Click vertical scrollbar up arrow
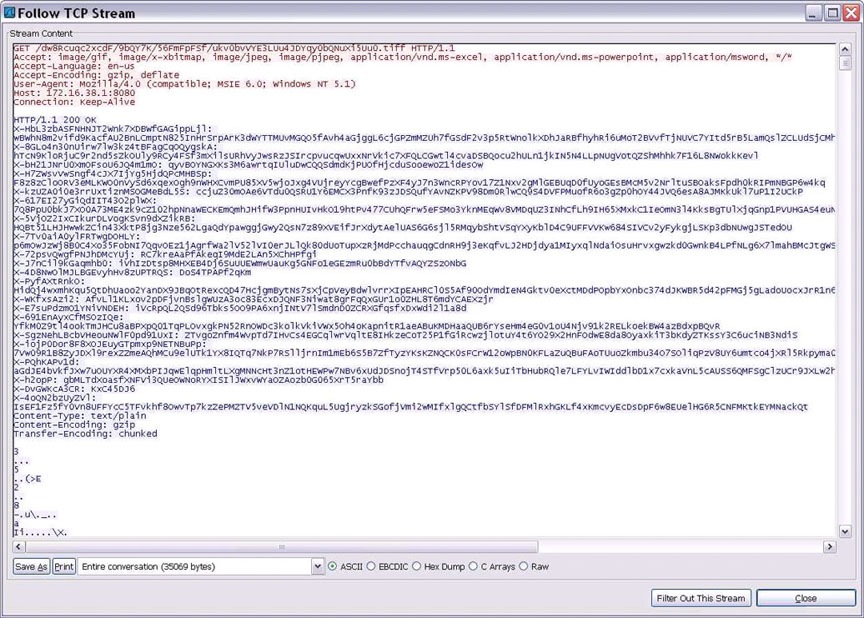This screenshot has width=864, height=618. coord(845,50)
